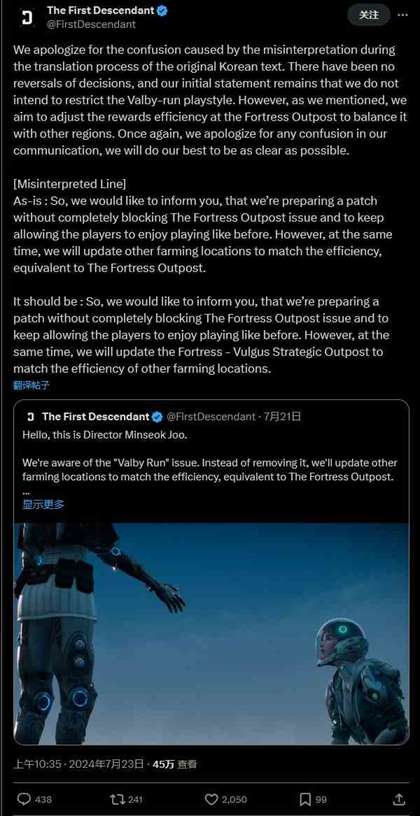
Task: Open the quoted post's avatar icon
Action: [30, 416]
